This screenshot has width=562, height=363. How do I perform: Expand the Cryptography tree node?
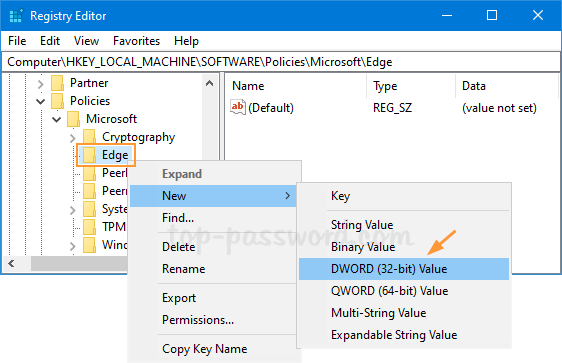click(73, 138)
